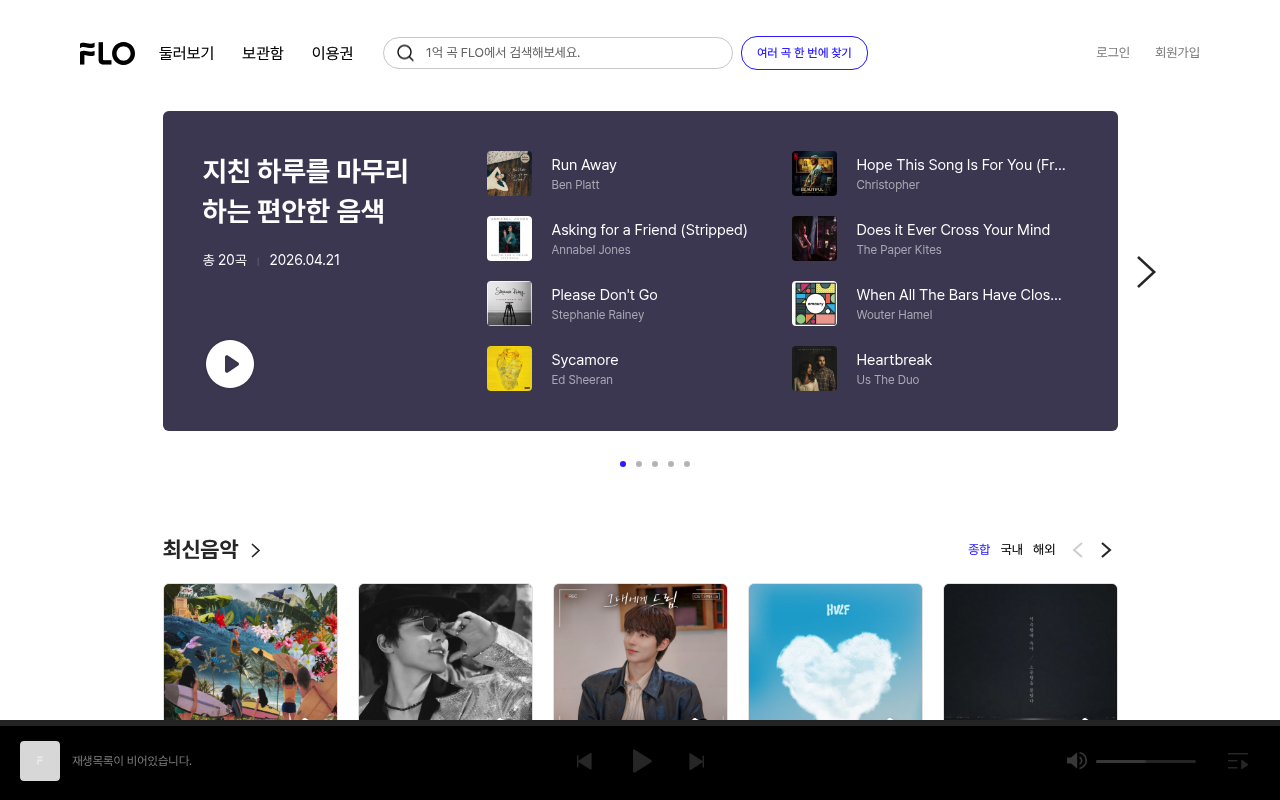The width and height of the screenshot is (1280, 800).
Task: Open the 이용권 menu
Action: (332, 53)
